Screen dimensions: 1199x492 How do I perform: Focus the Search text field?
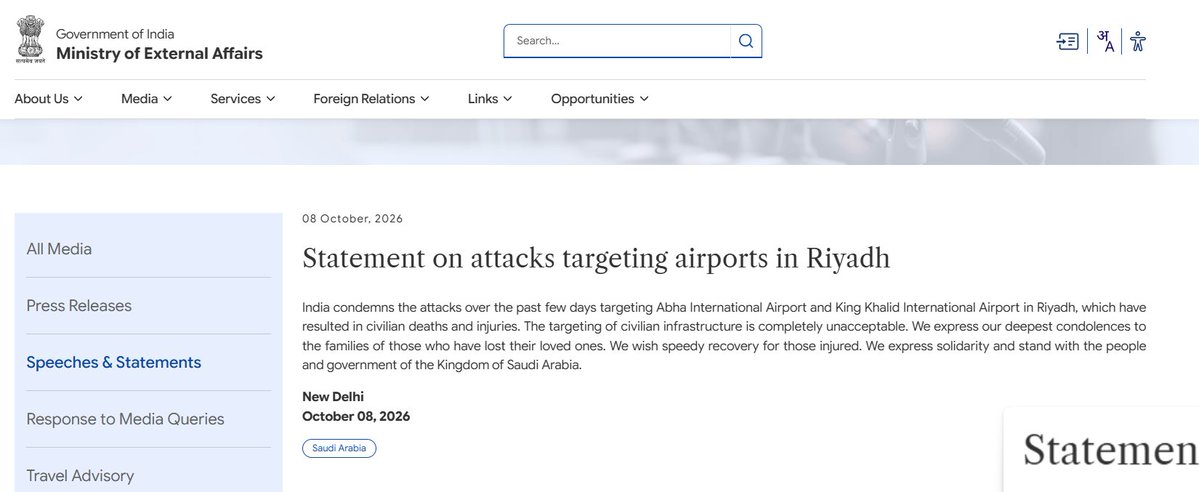tap(616, 41)
